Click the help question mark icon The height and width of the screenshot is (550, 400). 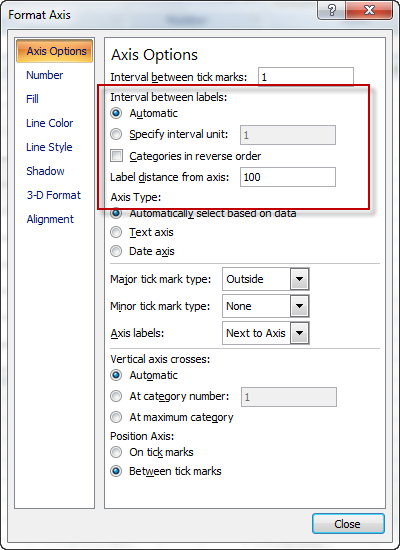(x=332, y=10)
